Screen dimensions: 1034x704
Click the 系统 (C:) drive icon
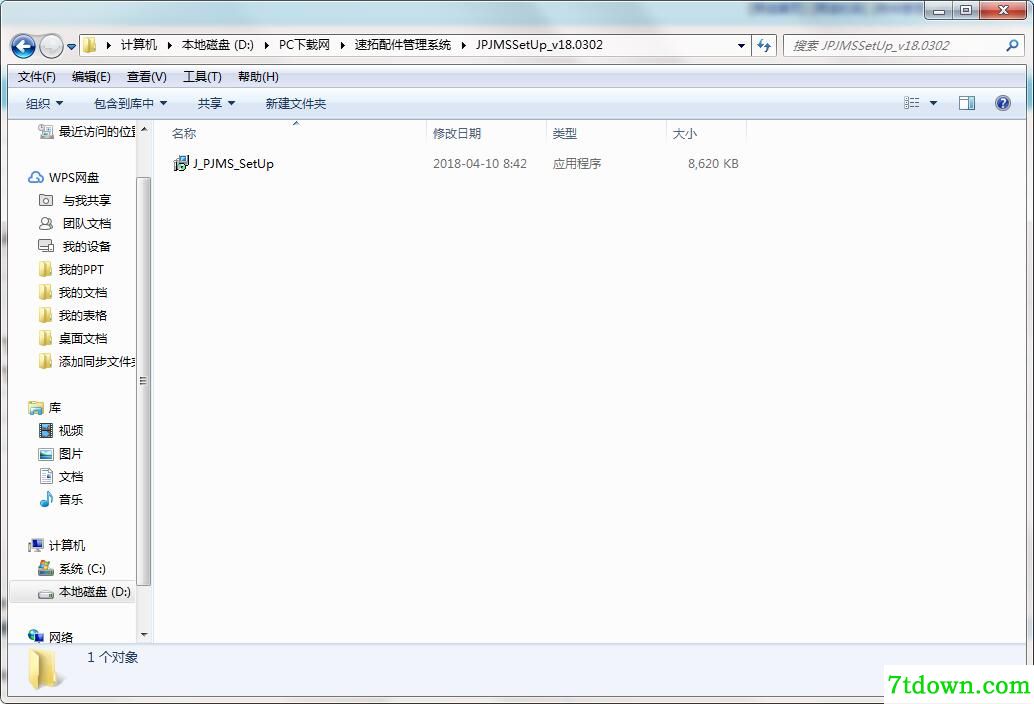point(46,568)
